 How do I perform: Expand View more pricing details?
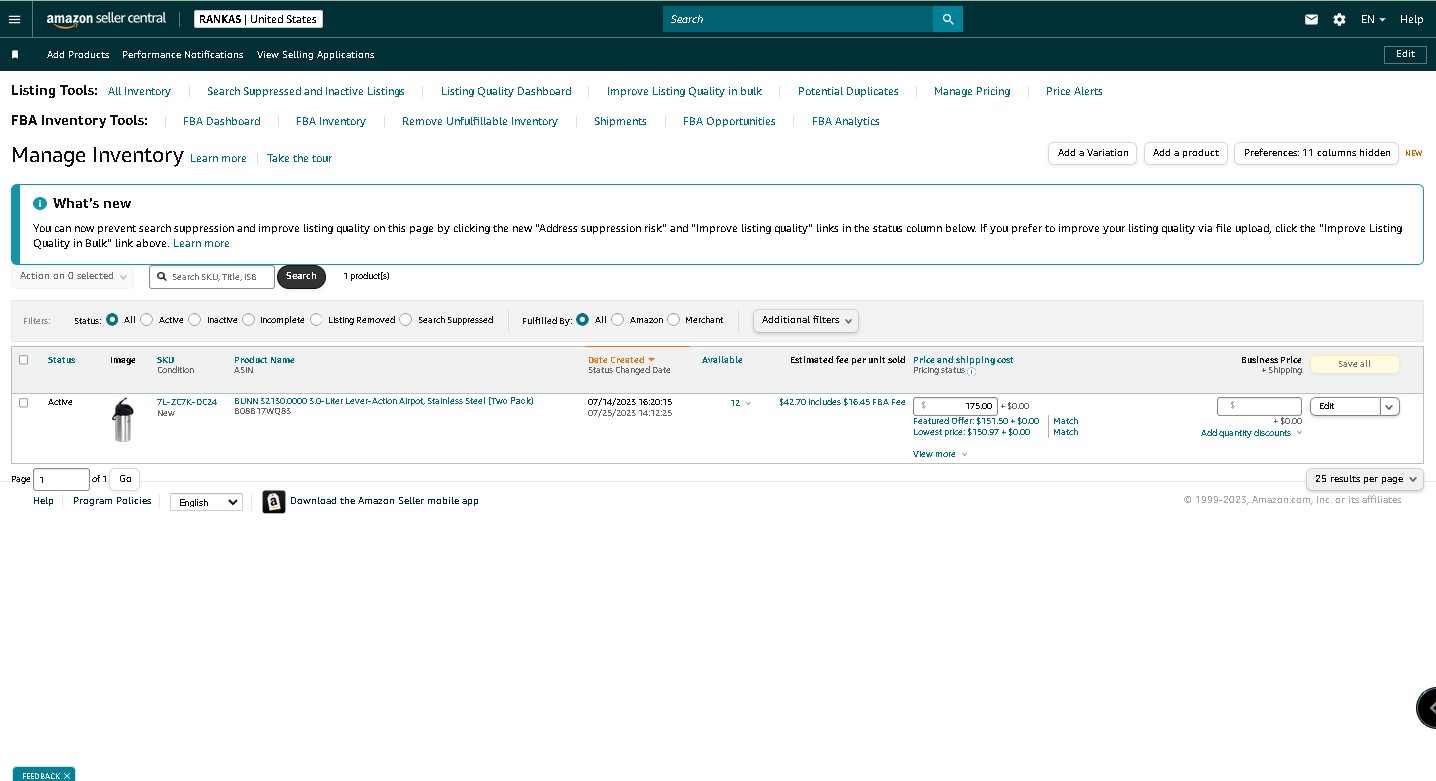pyautogui.click(x=940, y=454)
